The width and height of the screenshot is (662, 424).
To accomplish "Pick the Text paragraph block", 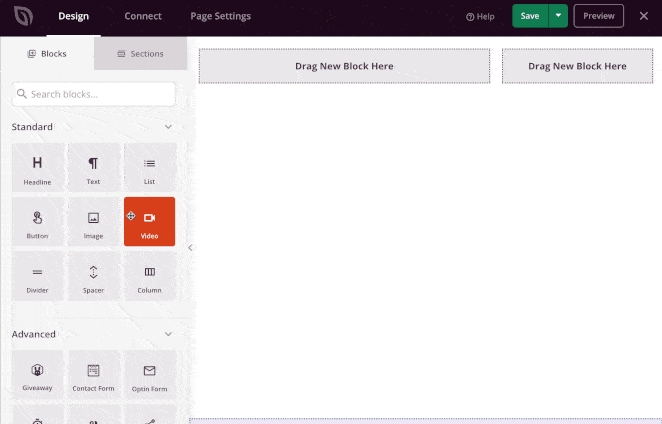I will pyautogui.click(x=93, y=168).
